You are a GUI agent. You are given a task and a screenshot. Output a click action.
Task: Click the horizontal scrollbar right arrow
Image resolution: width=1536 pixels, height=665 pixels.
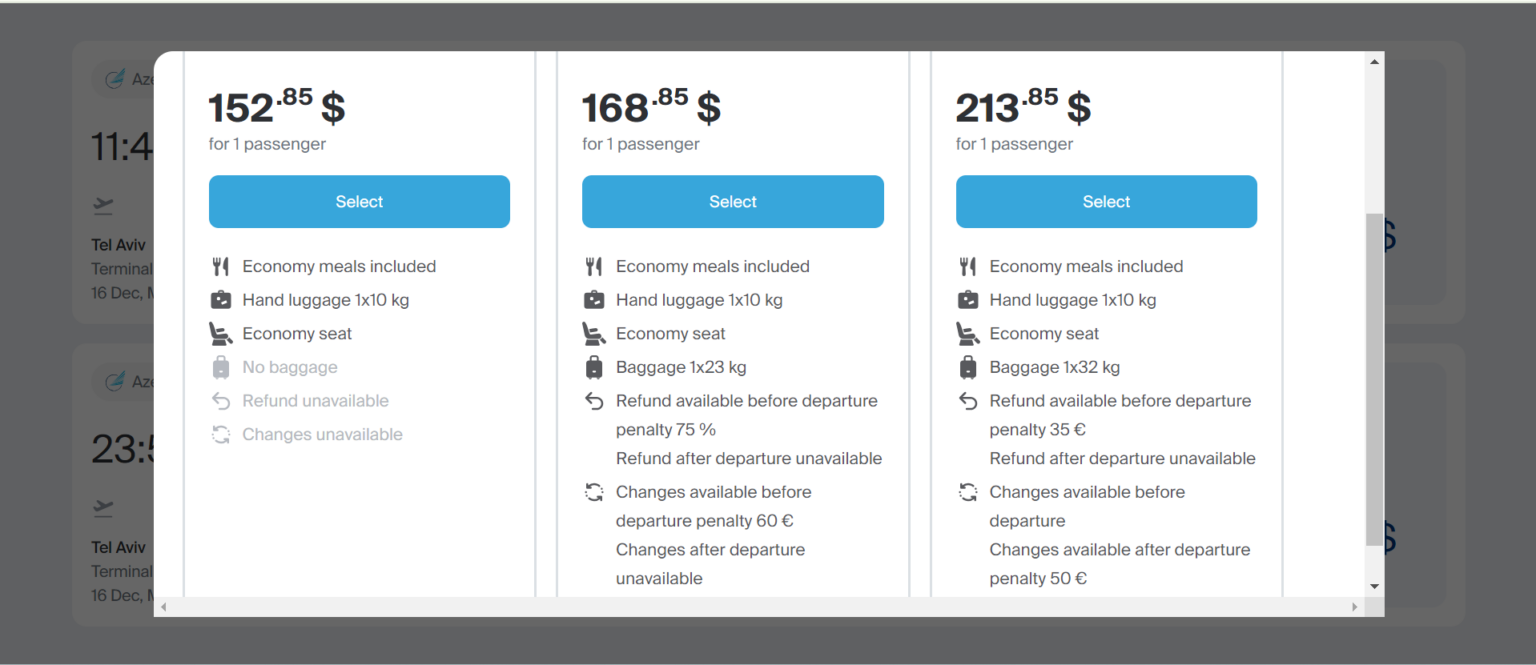click(1355, 607)
